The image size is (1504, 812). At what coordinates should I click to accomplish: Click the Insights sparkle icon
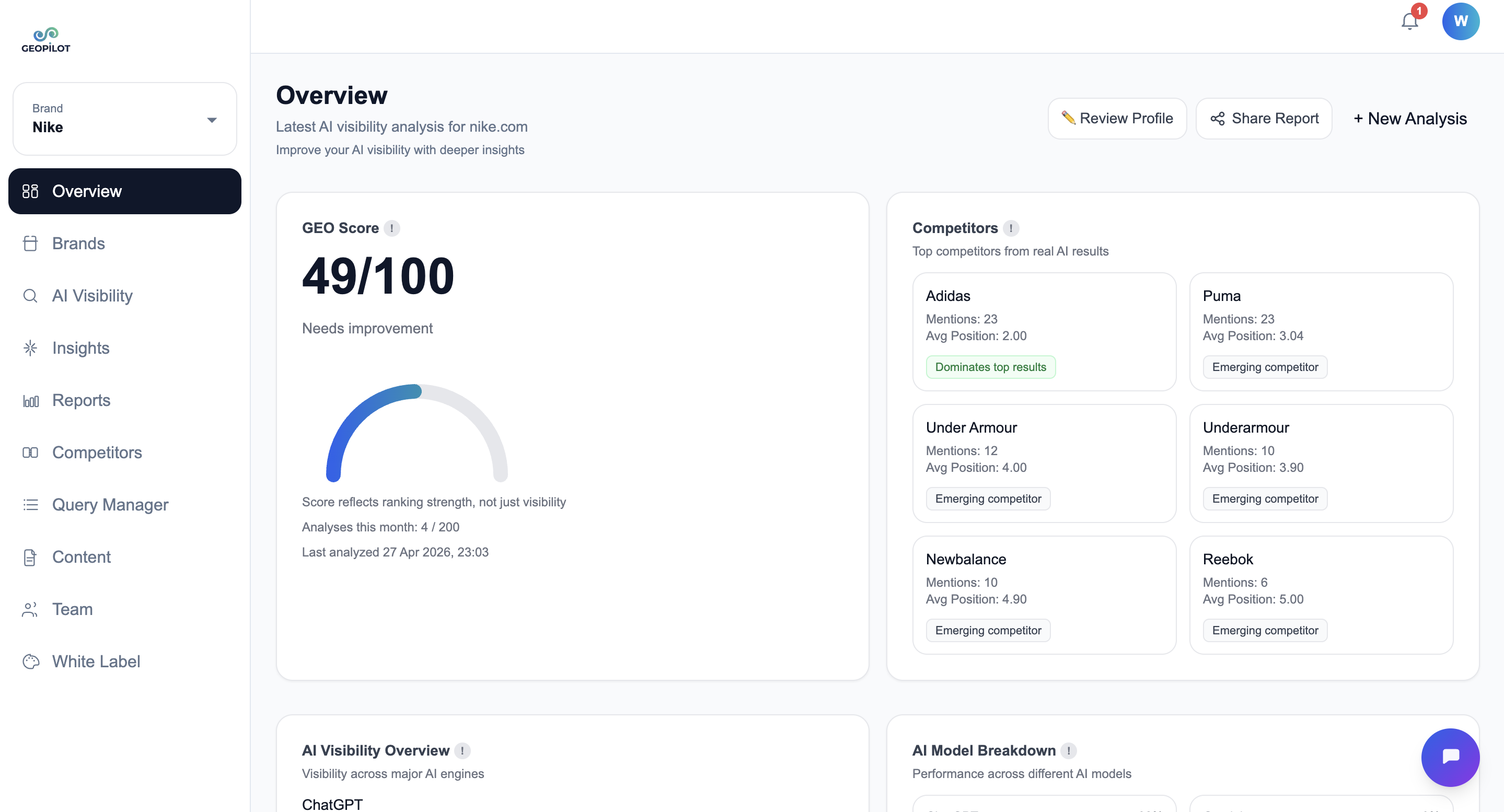[x=30, y=348]
